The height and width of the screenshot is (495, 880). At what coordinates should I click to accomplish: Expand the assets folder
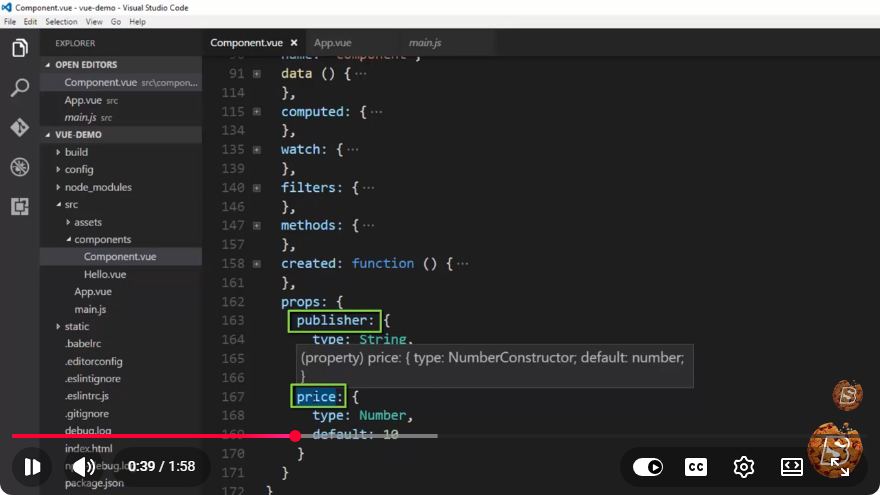68,222
